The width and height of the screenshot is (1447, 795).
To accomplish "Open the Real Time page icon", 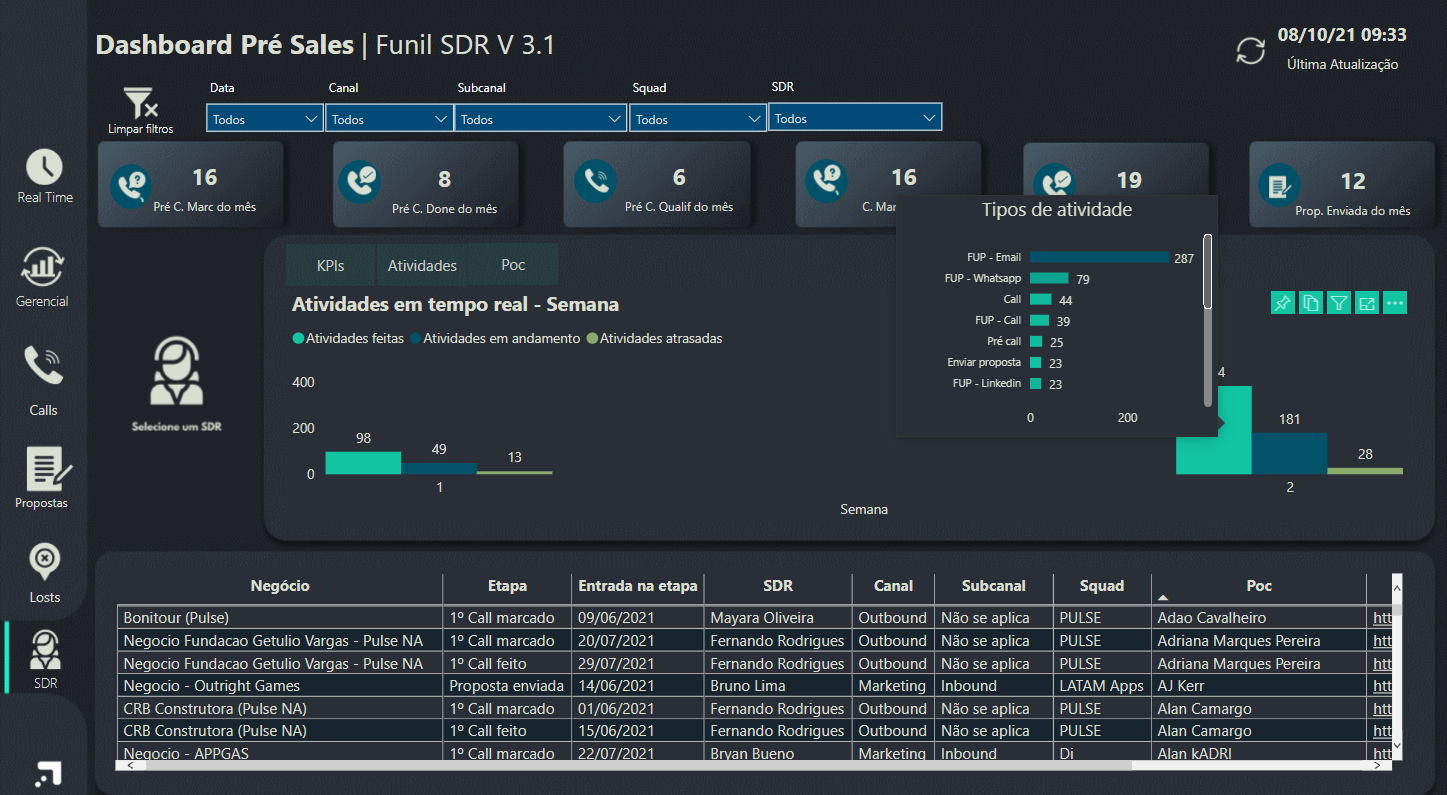I will pos(44,167).
